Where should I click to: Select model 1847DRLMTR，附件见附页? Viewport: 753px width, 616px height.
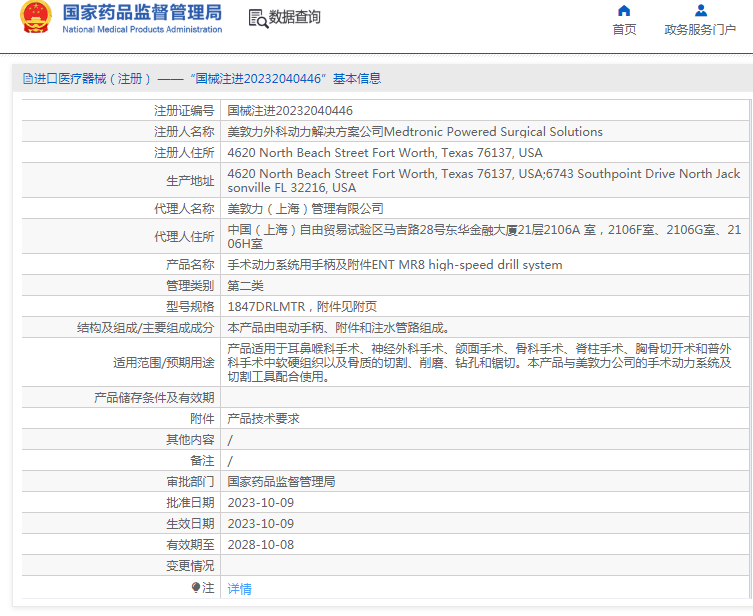tap(302, 307)
